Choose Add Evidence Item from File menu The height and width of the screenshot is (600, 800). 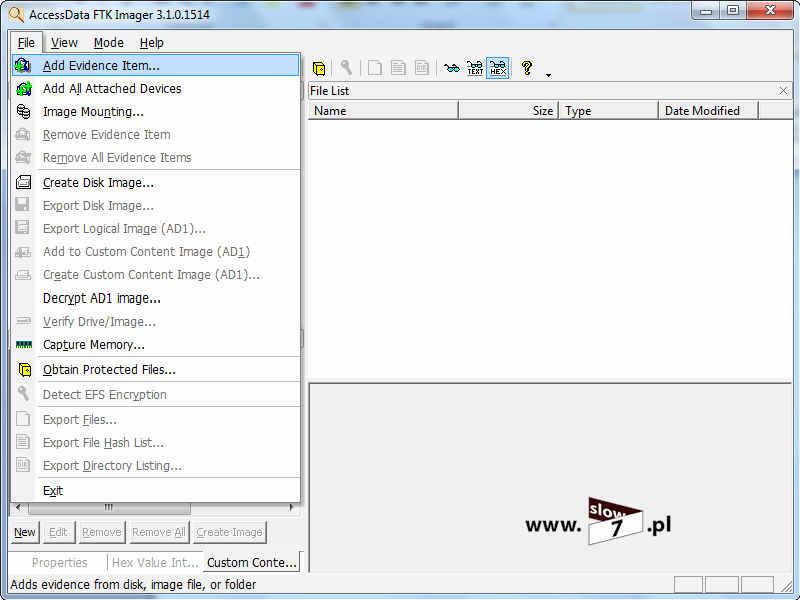(x=156, y=65)
